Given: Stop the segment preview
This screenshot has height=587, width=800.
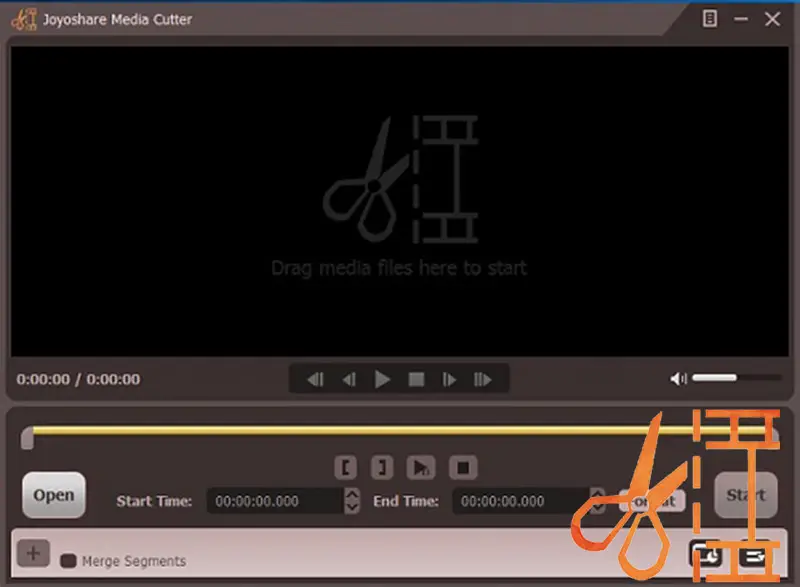Looking at the screenshot, I should click(x=463, y=467).
